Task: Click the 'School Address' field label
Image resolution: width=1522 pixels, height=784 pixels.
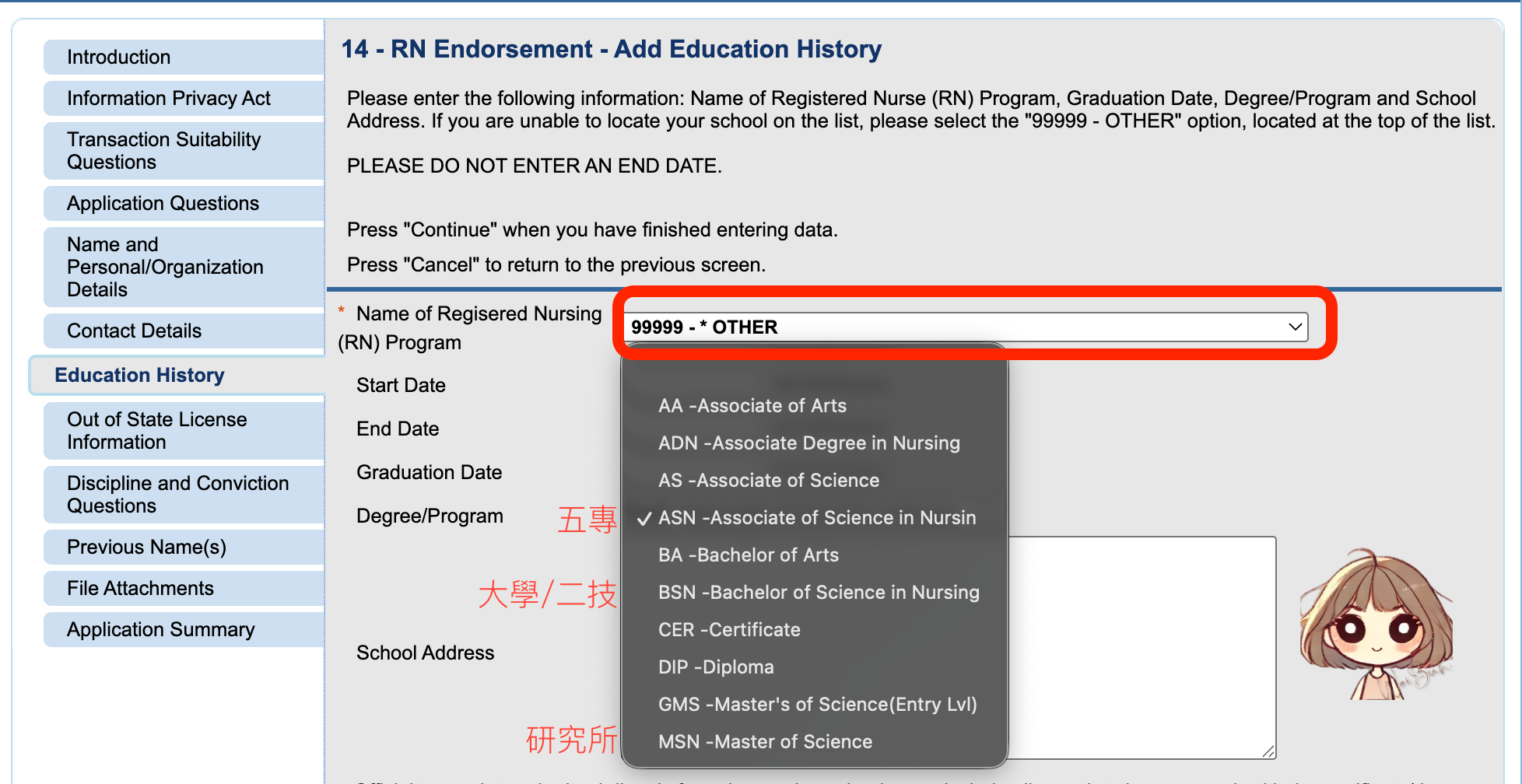Action: click(425, 653)
